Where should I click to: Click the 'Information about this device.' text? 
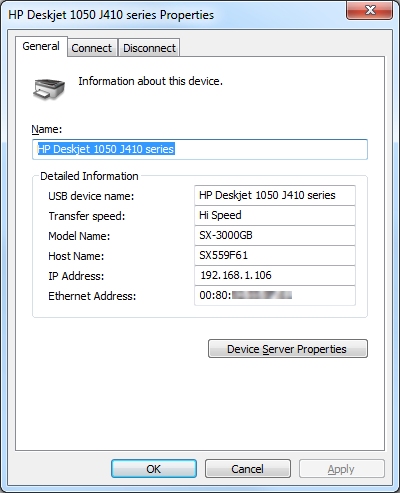[x=150, y=81]
